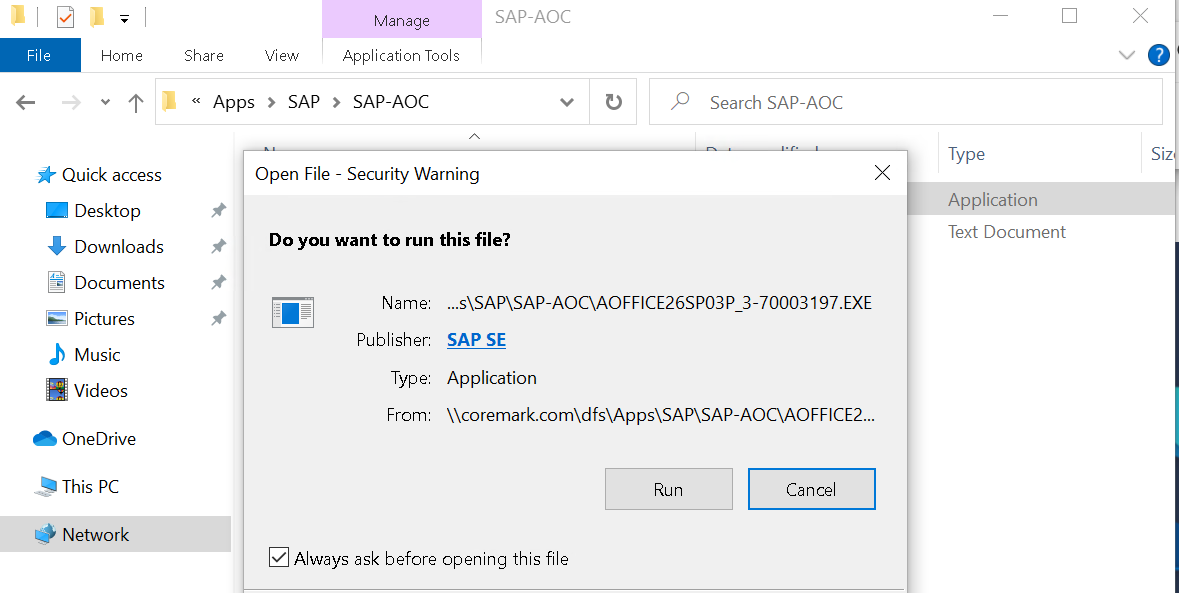This screenshot has width=1179, height=593.
Task: Open Desktop in the navigation pane
Action: pyautogui.click(x=107, y=211)
